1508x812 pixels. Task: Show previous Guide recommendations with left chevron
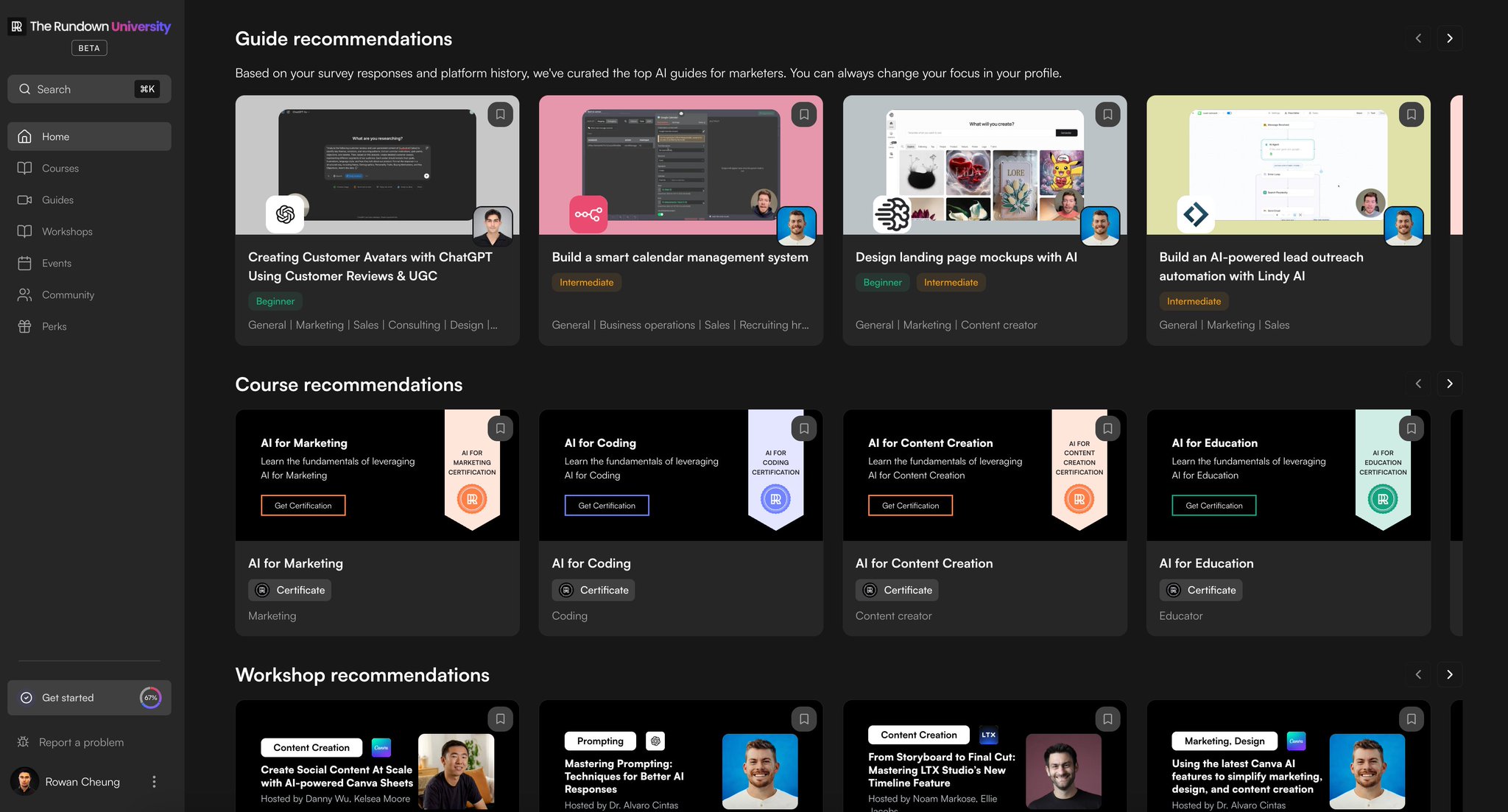1418,38
